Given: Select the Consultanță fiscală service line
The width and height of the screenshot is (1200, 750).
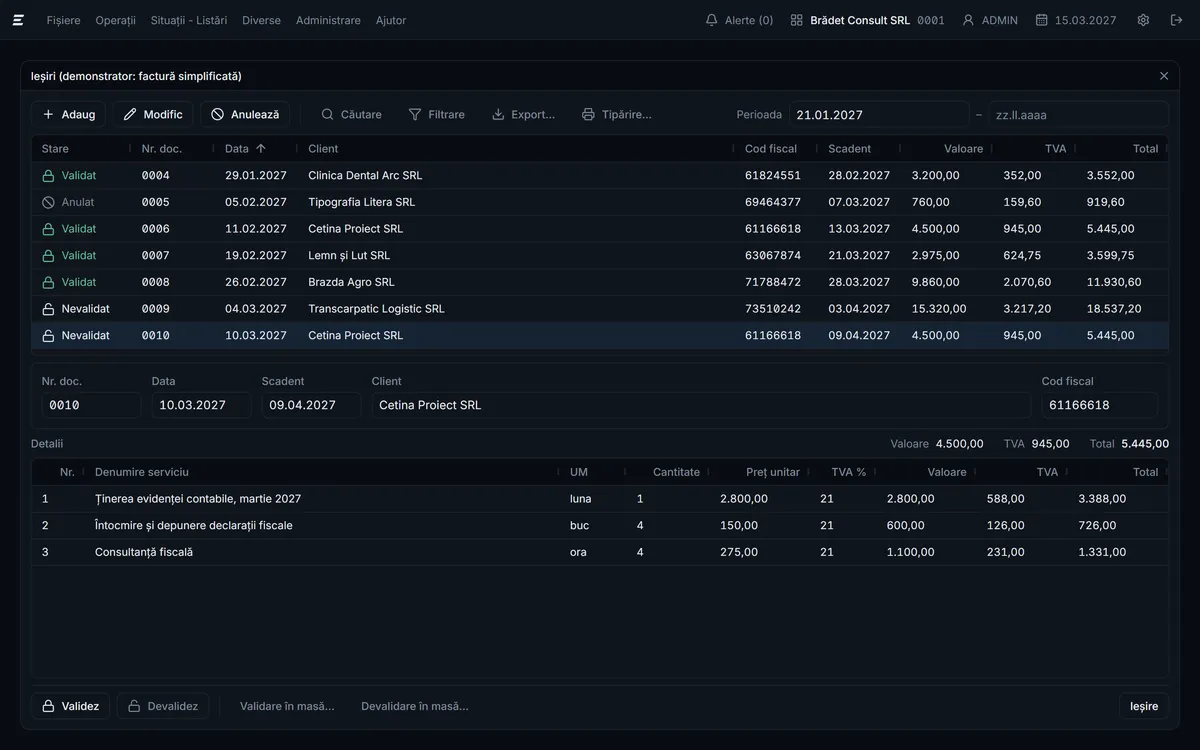Looking at the screenshot, I should [600, 552].
